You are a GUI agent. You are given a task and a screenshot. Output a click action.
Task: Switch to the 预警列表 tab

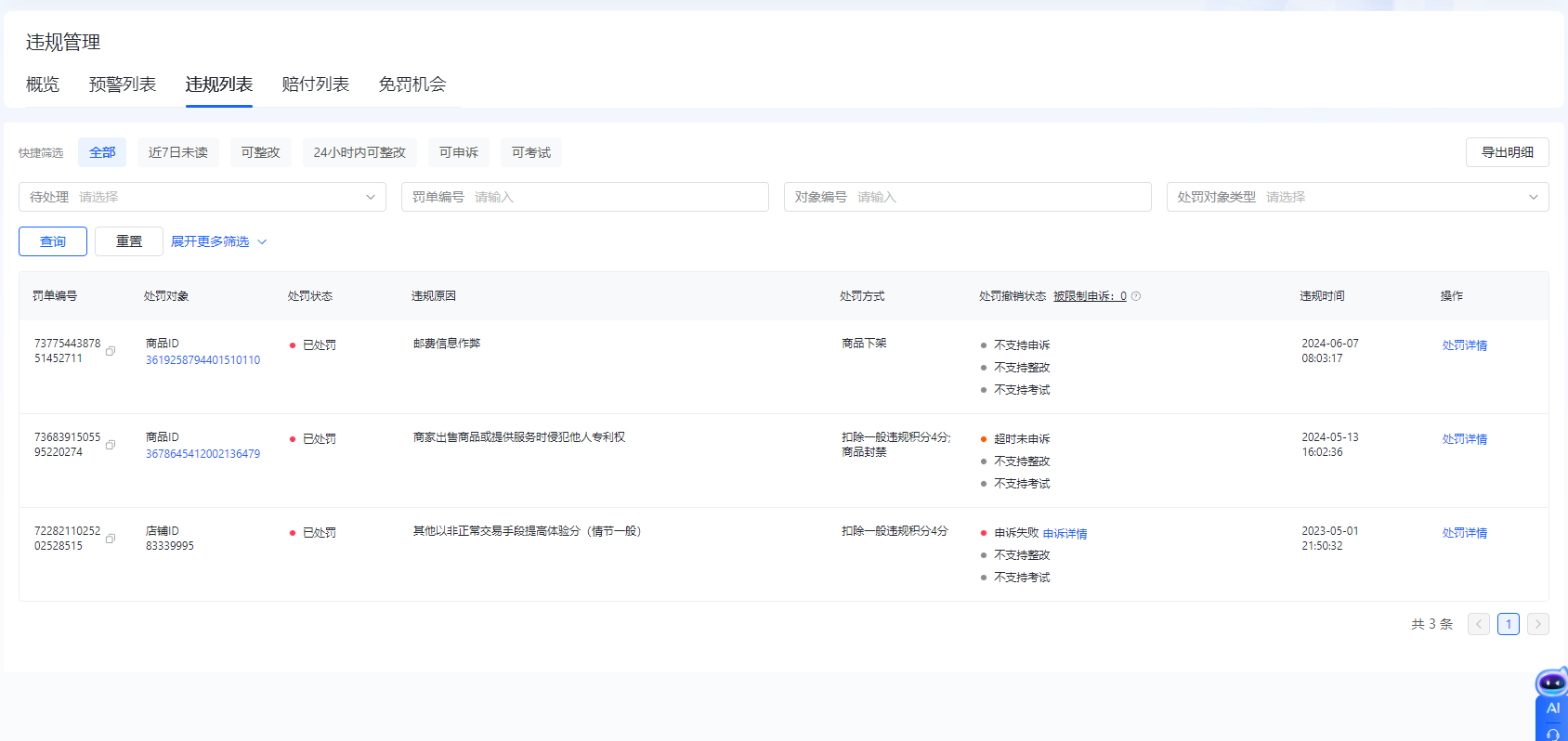[x=122, y=84]
